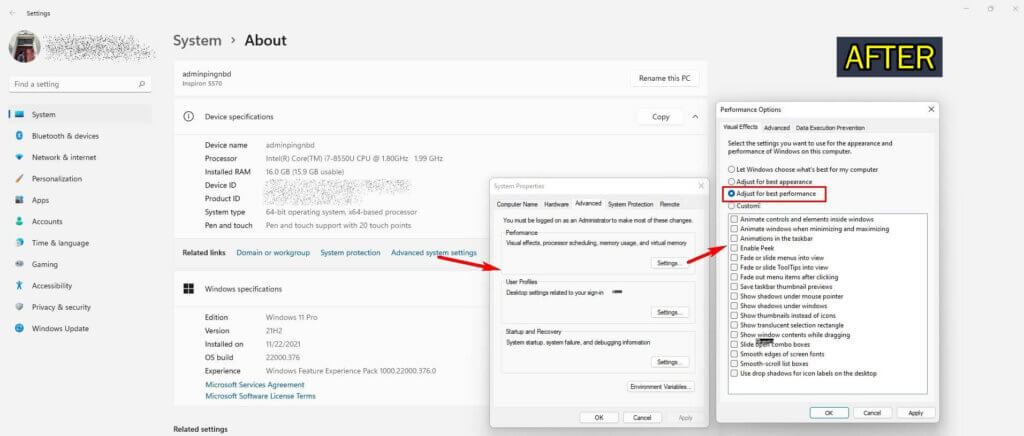The width and height of the screenshot is (1024, 436).
Task: Click the search magnifier icon
Action: 141,84
